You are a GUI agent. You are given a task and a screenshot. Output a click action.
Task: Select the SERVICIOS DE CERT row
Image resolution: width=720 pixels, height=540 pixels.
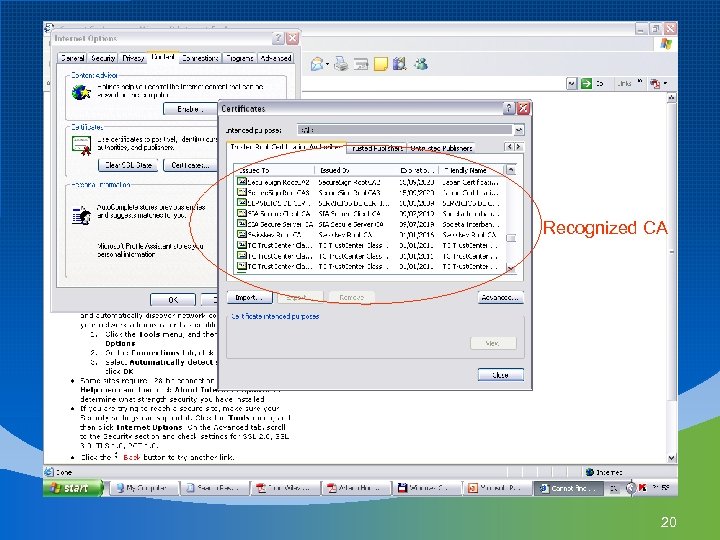pos(370,203)
